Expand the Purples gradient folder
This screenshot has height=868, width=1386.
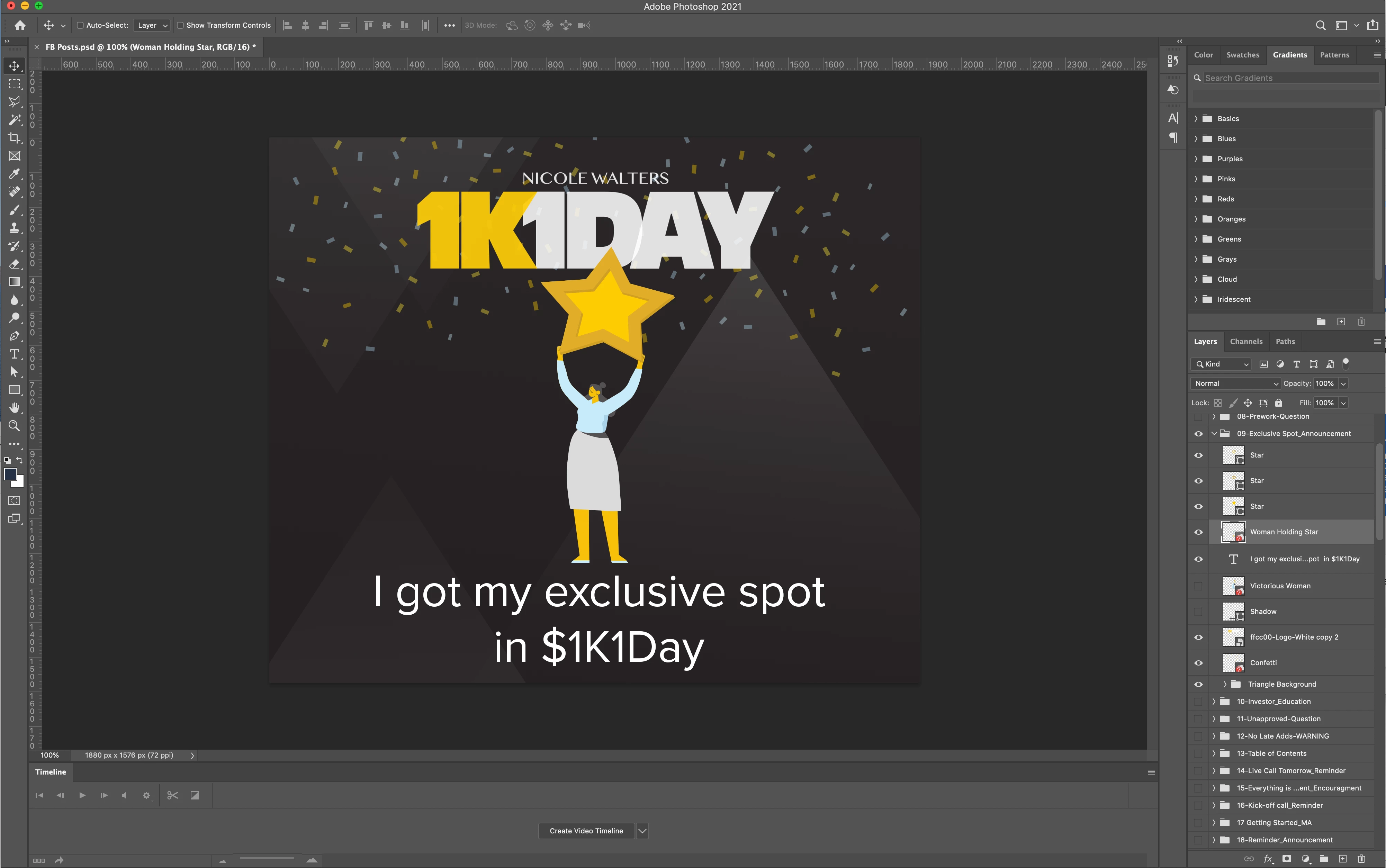point(1196,159)
